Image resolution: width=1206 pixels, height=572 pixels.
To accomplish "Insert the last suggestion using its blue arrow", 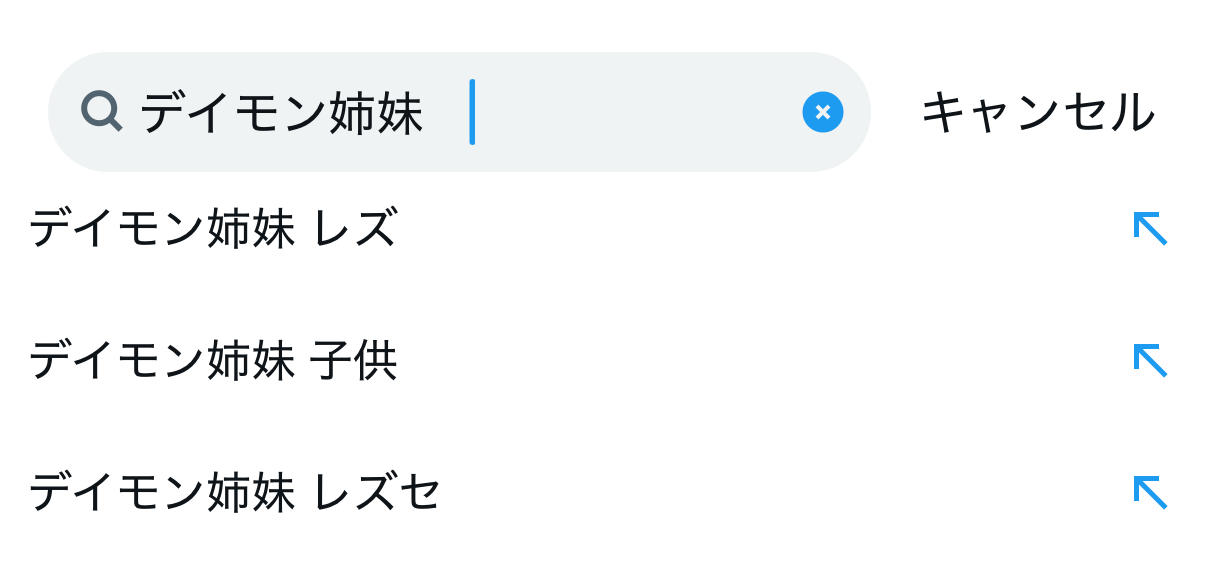I will [1150, 492].
